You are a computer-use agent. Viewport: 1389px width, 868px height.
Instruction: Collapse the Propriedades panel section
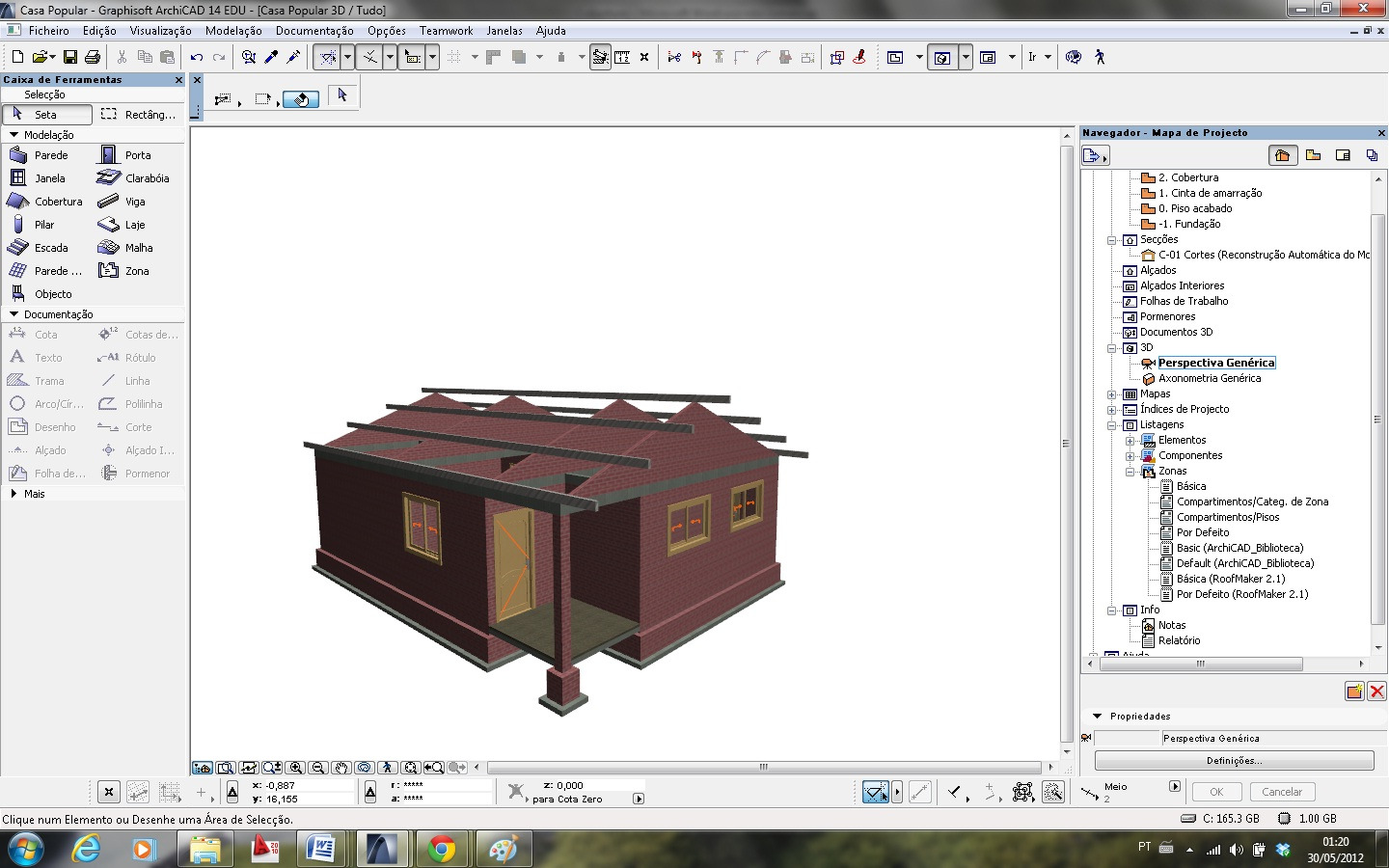point(1097,717)
